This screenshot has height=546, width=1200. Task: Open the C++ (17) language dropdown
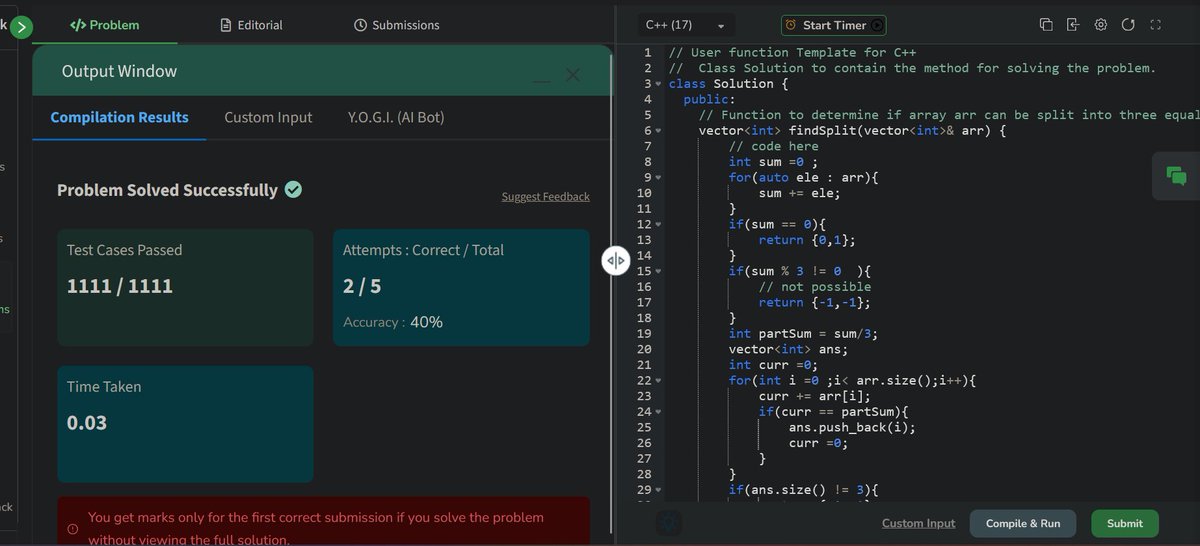(686, 25)
